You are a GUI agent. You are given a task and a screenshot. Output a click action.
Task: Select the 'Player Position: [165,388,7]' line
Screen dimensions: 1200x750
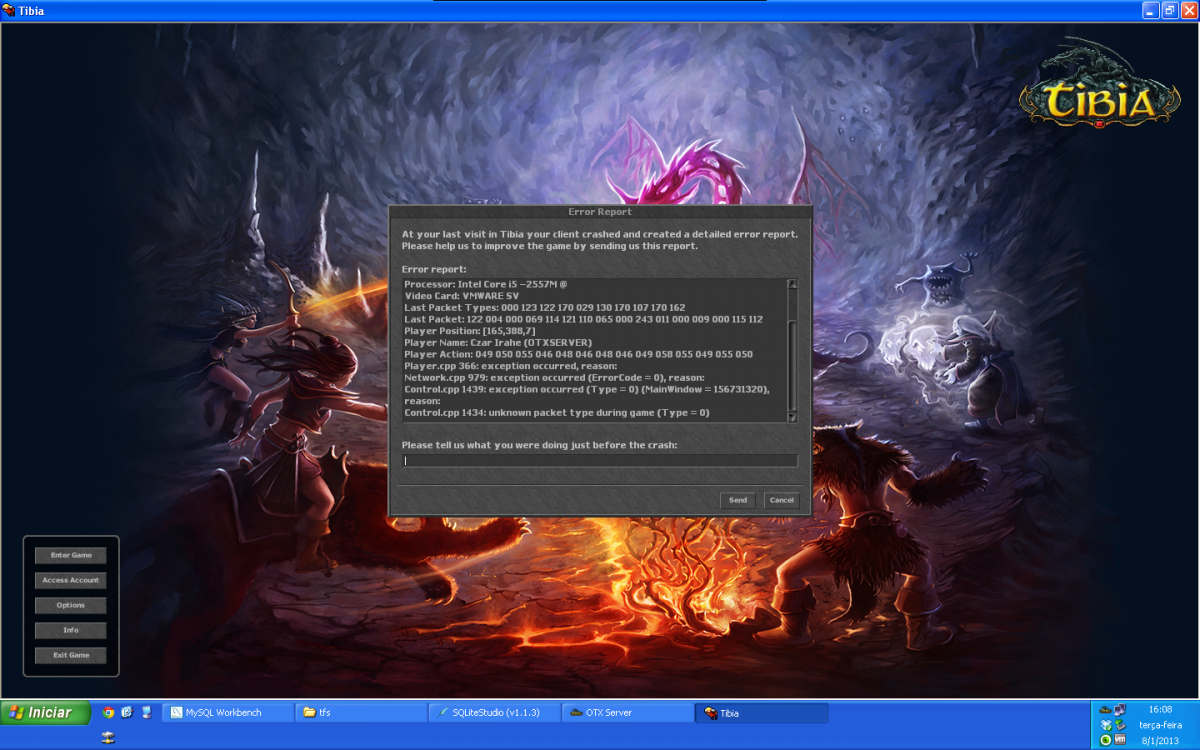point(470,331)
